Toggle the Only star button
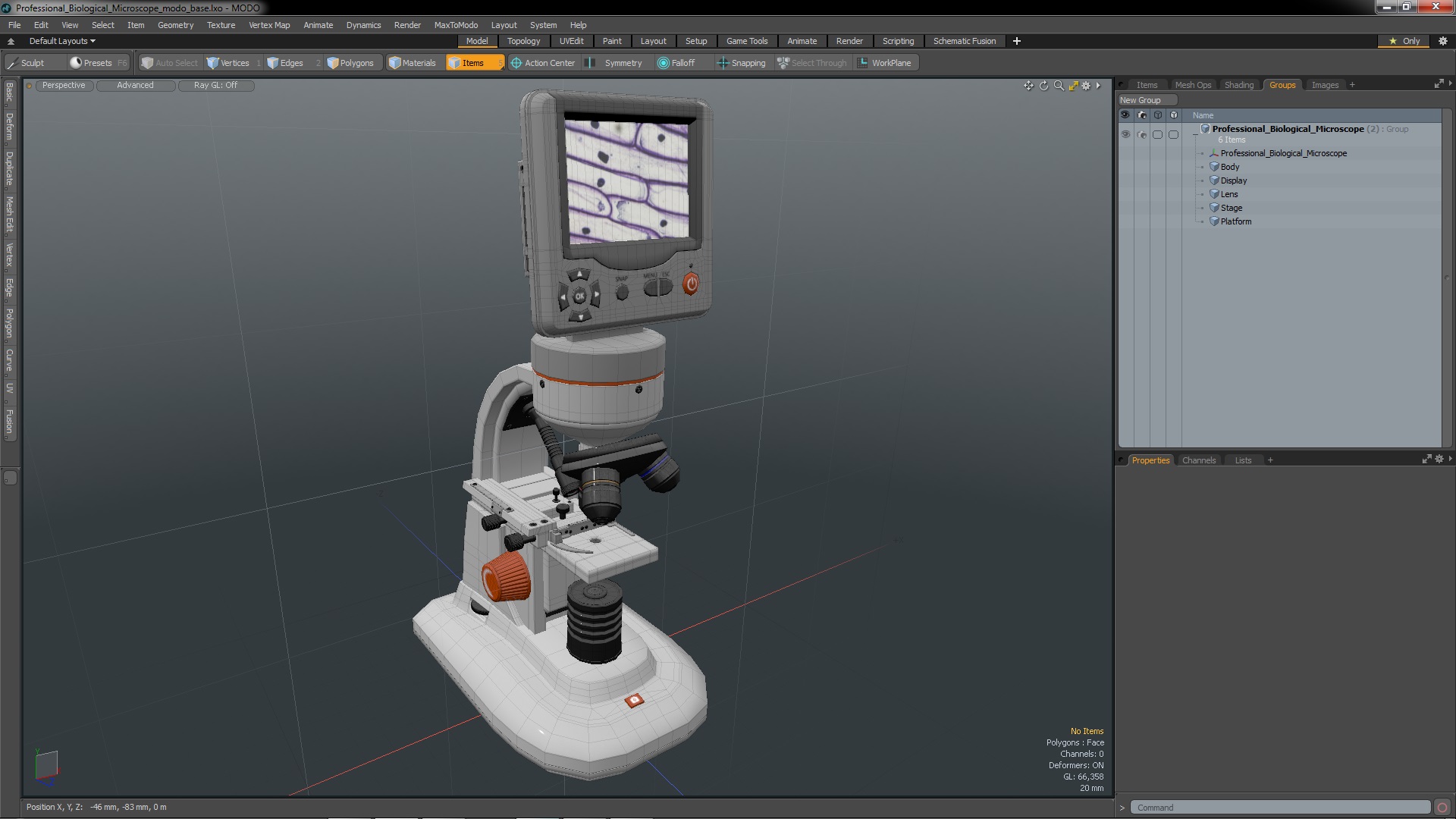The width and height of the screenshot is (1456, 819). coord(1404,41)
